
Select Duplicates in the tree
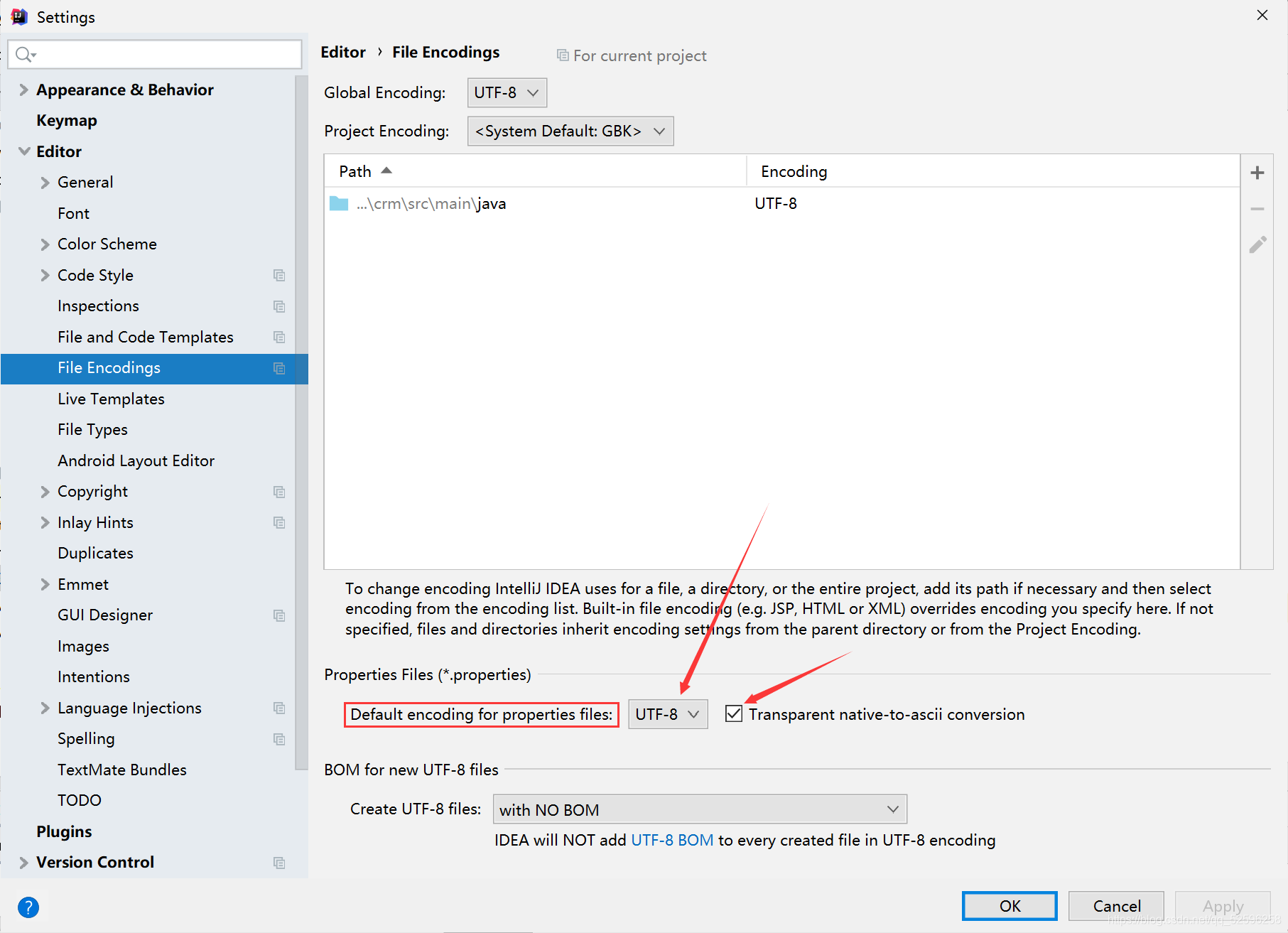click(x=95, y=554)
